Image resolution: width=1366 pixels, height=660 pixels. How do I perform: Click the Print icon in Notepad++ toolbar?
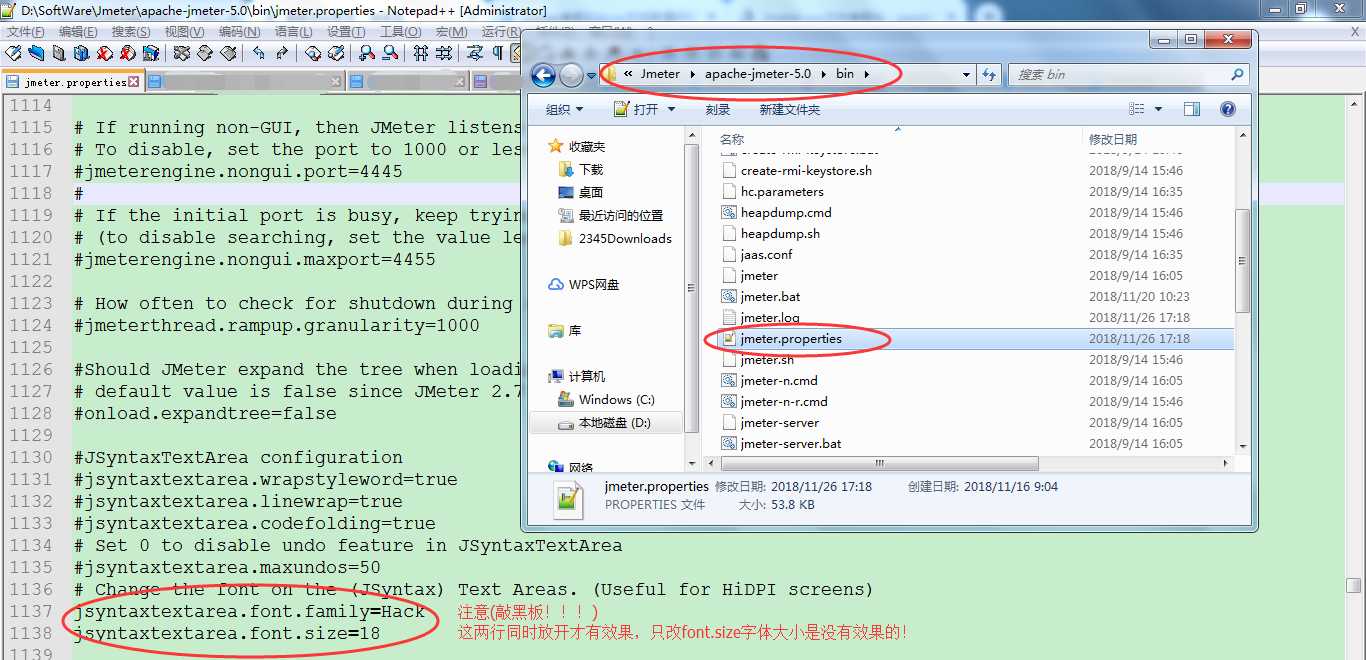coord(150,53)
